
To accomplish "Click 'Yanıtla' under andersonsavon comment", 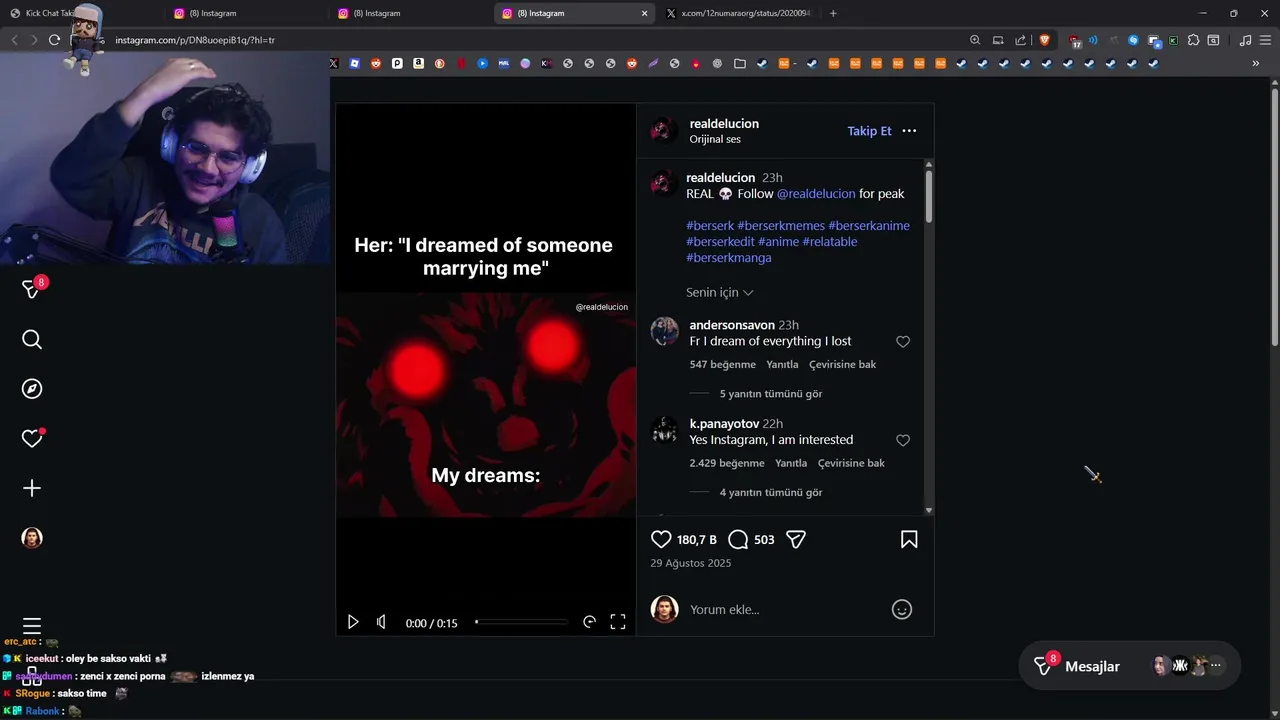I will tap(782, 365).
